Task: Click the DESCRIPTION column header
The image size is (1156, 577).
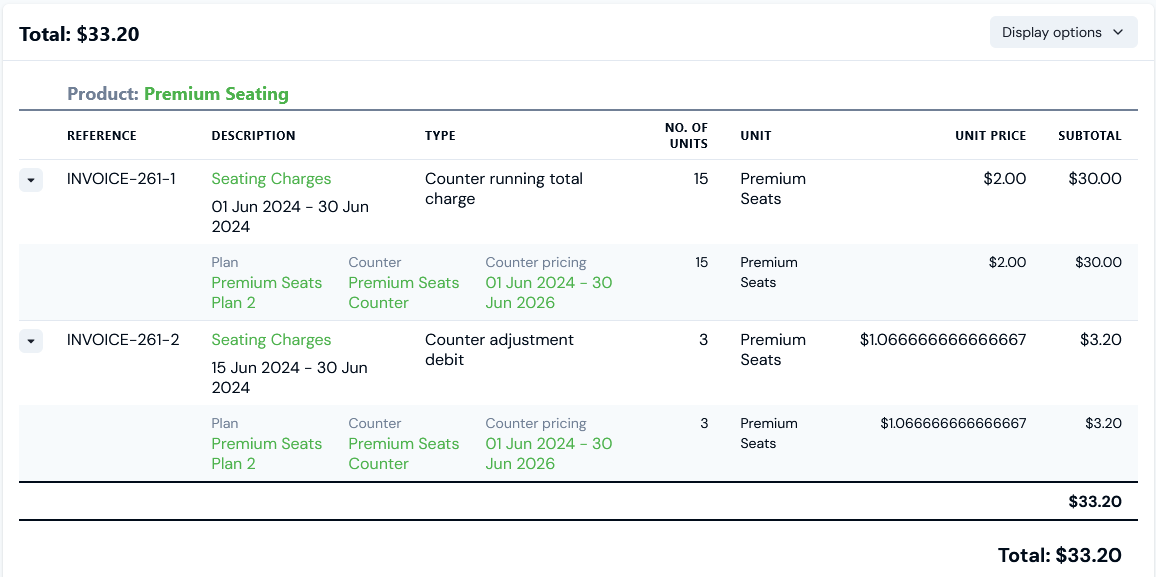Action: 253,136
